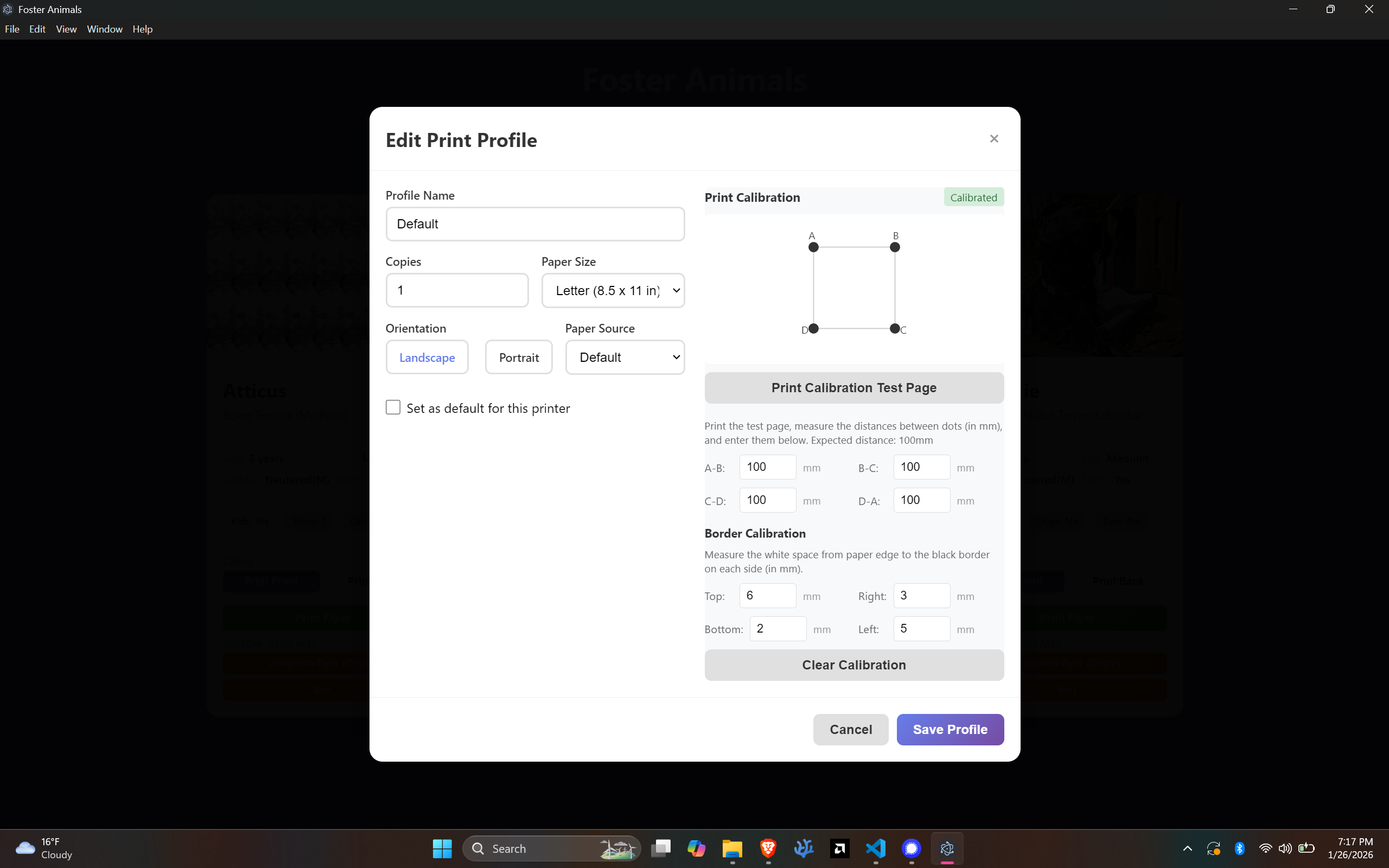Enable set as default for printer

(393, 407)
